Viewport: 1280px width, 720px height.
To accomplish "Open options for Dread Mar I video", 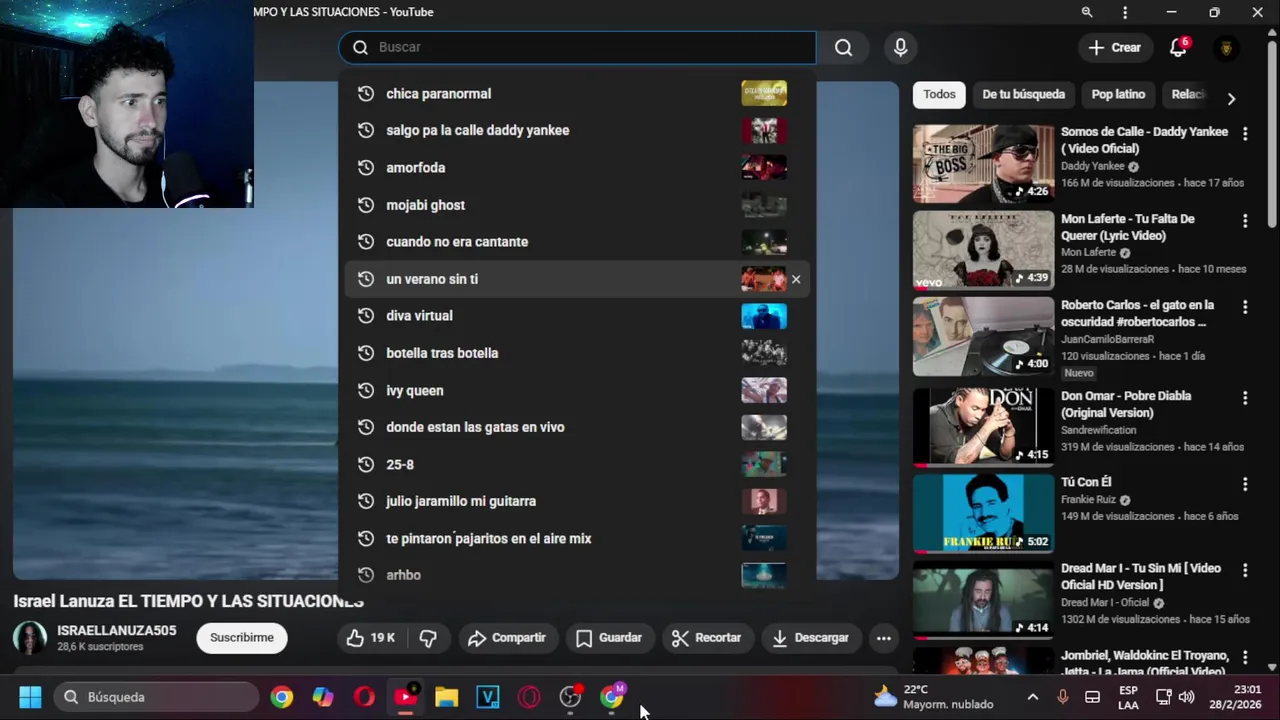I will click(x=1245, y=570).
